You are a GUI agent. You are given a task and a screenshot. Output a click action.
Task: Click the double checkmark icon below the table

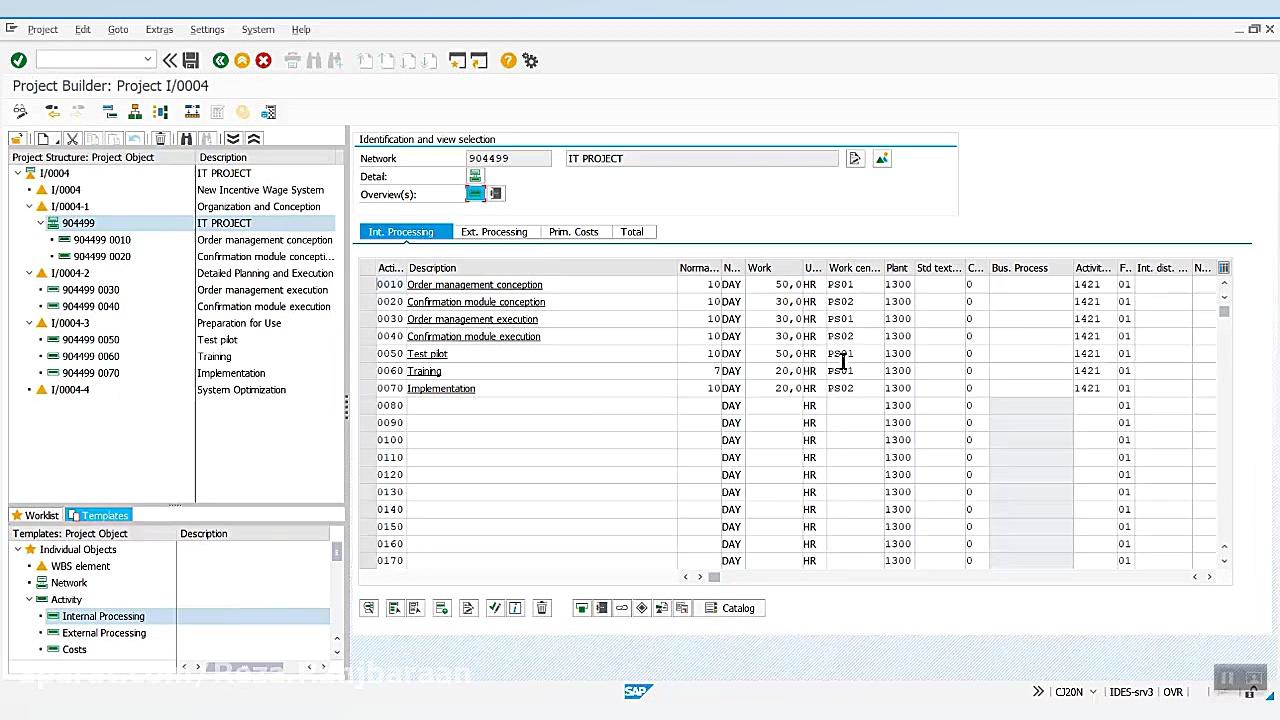pos(494,608)
